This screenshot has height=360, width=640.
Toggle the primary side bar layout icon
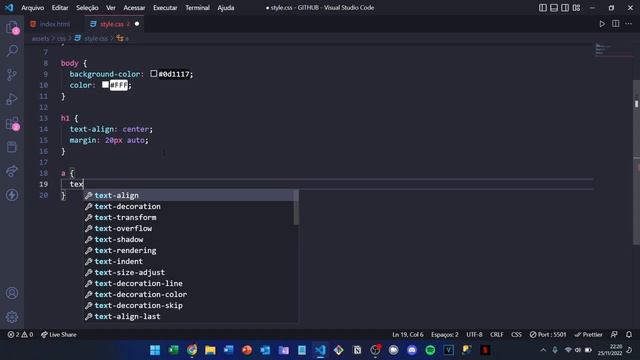click(542, 8)
